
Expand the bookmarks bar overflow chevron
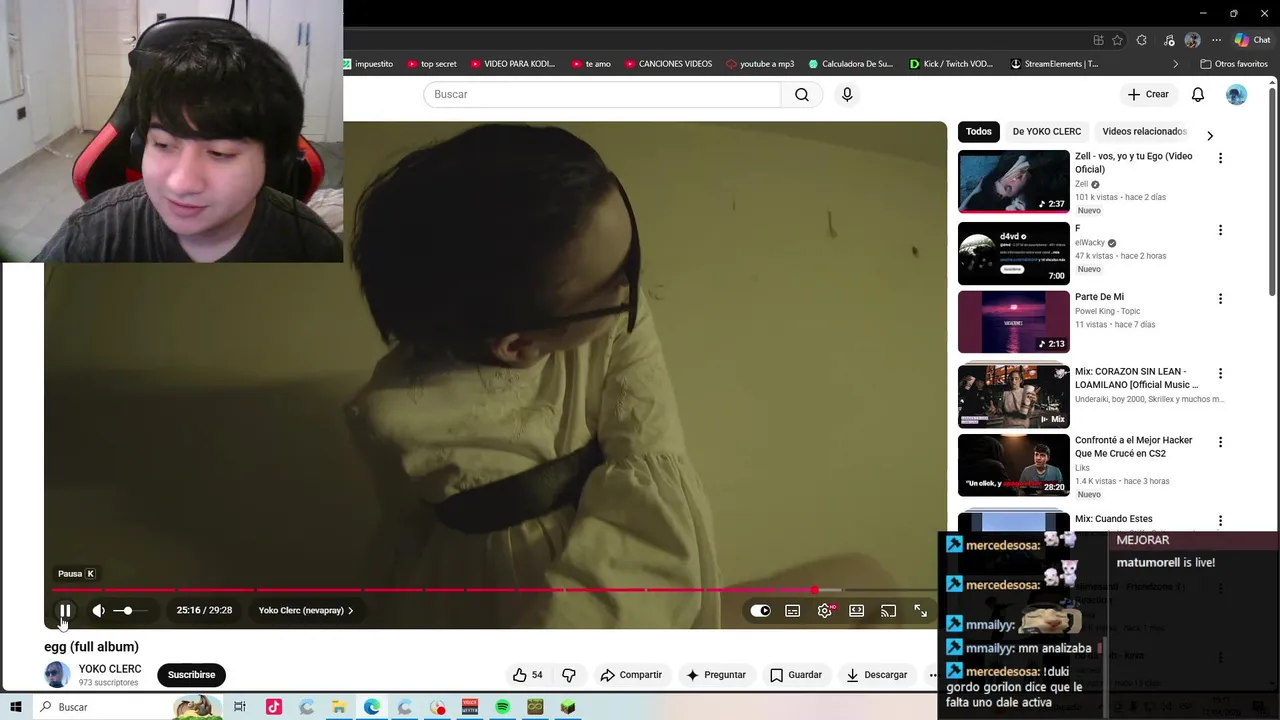[1175, 64]
